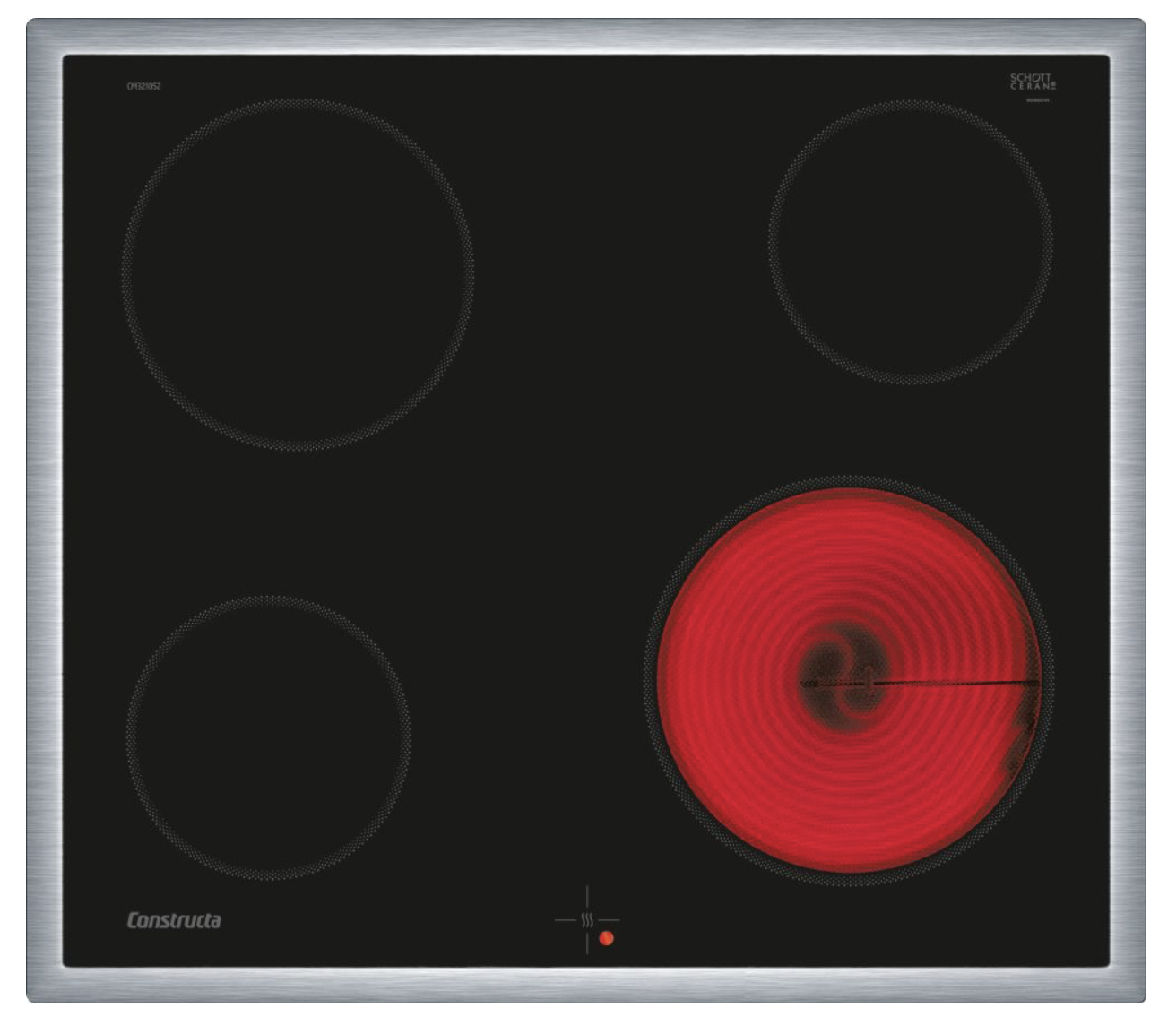Click the Constructa brand logo

click(174, 920)
